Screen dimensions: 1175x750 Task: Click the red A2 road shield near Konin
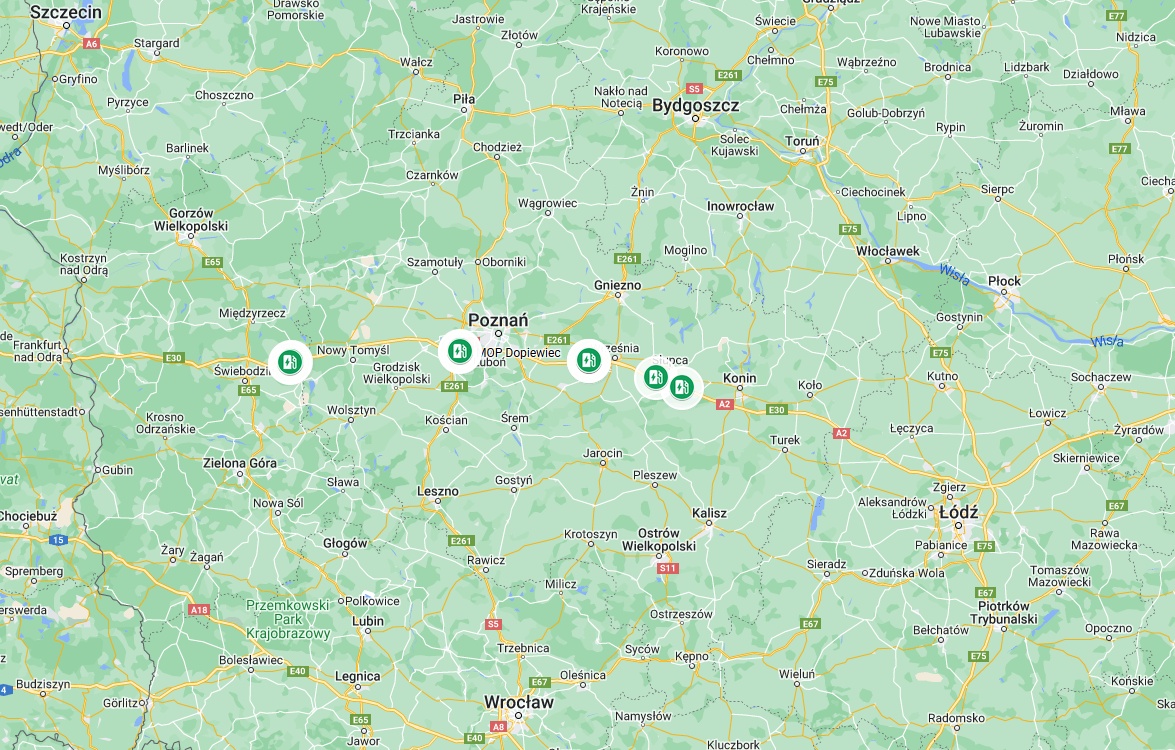pos(724,404)
